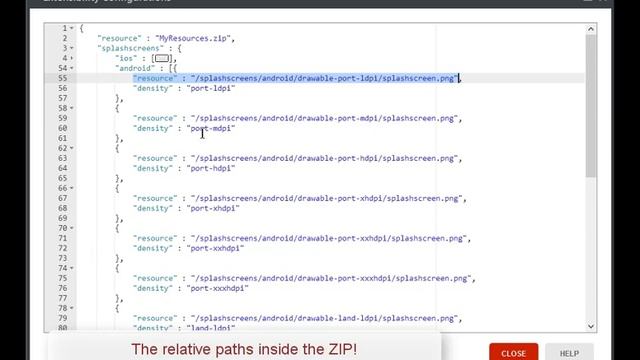Click the editor scrollbar down arrow

(x=591, y=326)
